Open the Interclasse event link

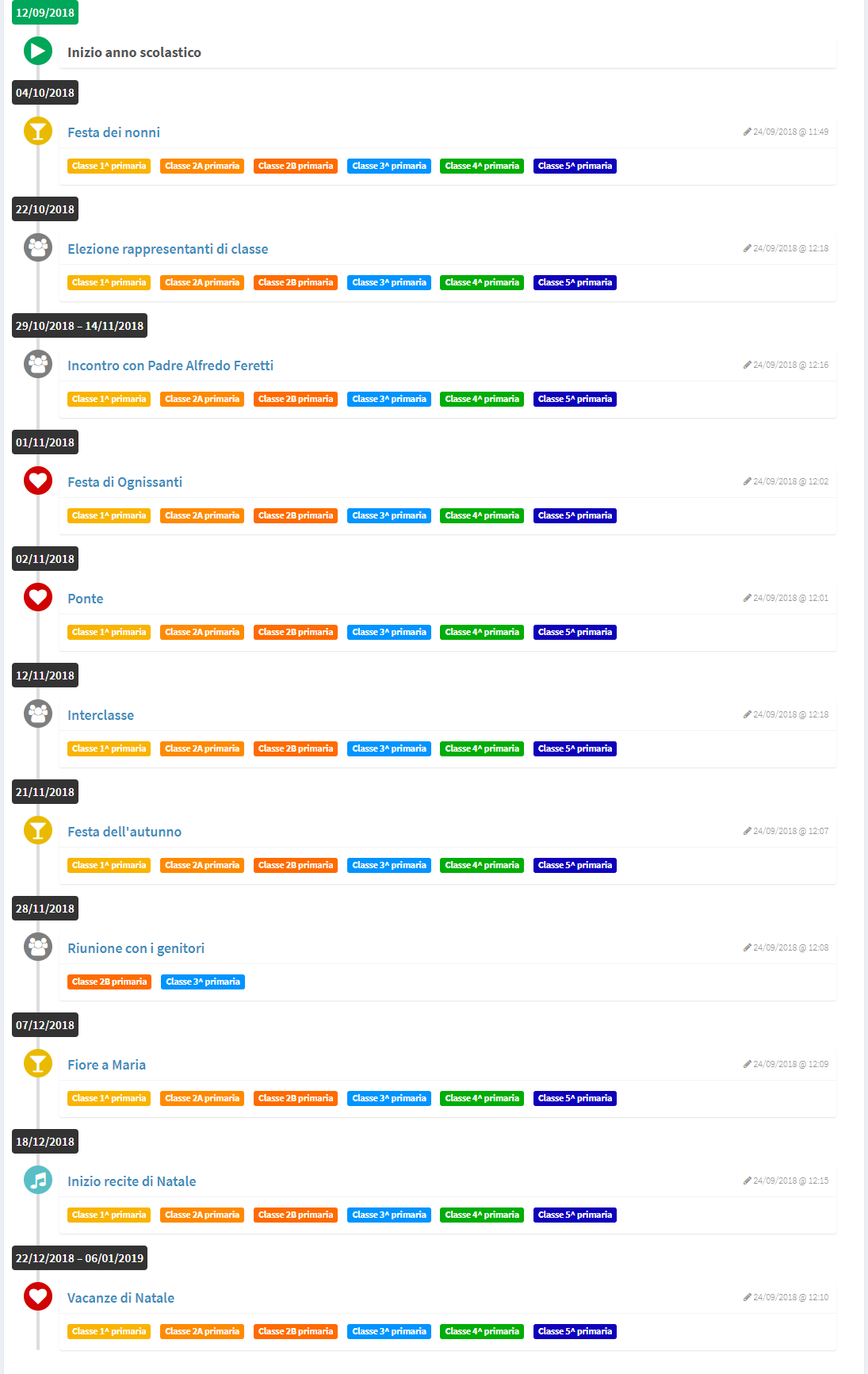[101, 715]
